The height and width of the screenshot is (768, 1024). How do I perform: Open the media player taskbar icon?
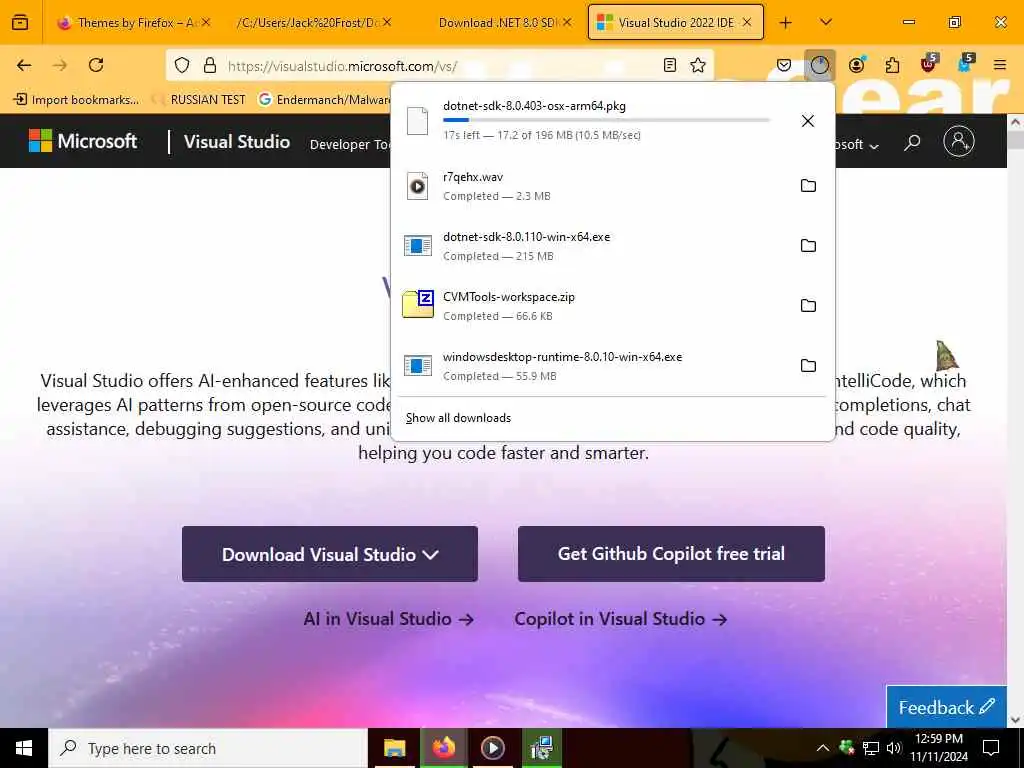(x=492, y=748)
